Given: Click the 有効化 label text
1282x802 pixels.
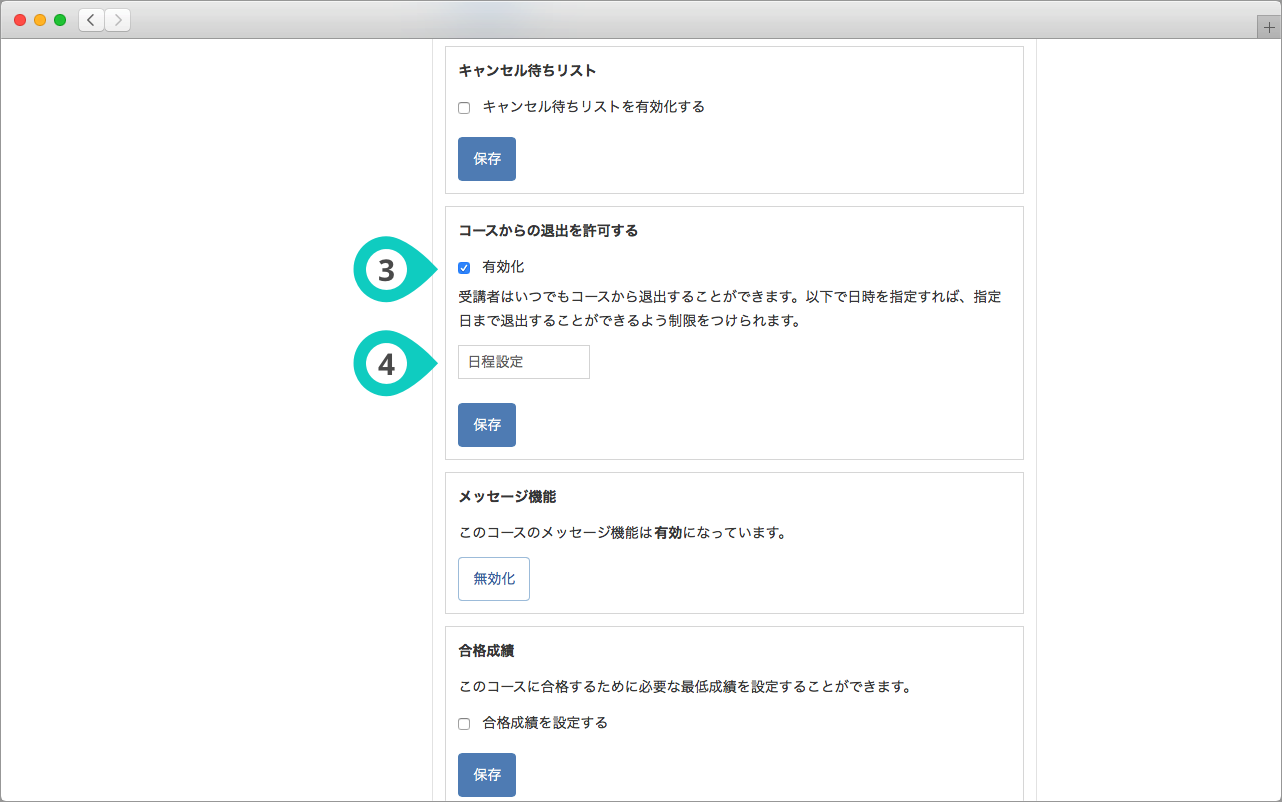Looking at the screenshot, I should click(502, 267).
